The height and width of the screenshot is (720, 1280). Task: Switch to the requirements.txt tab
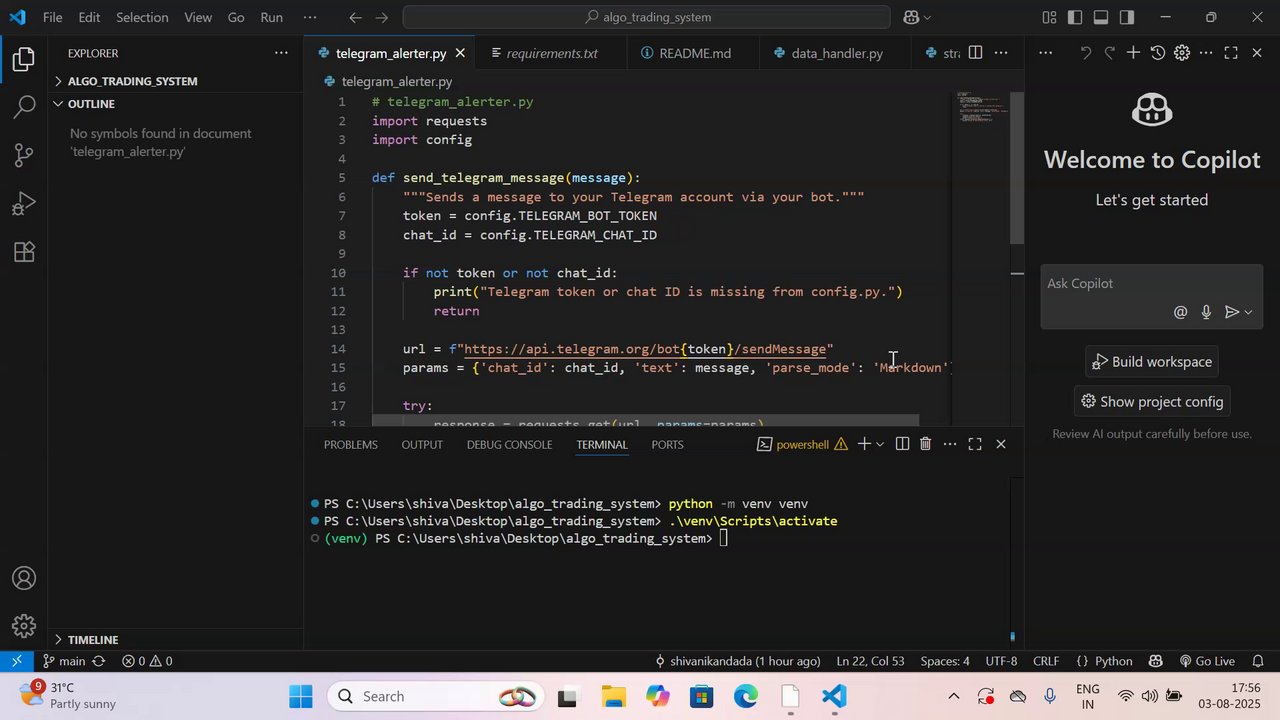point(551,53)
